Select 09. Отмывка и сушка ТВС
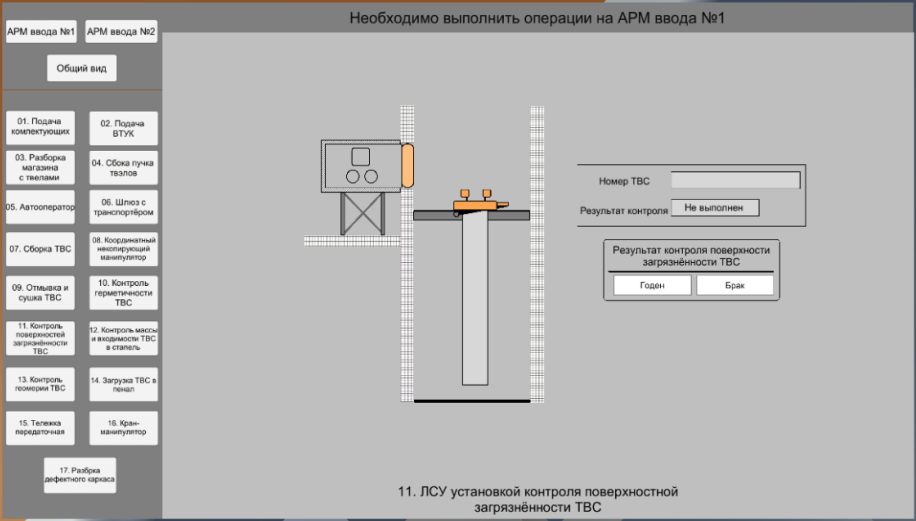The width and height of the screenshot is (916, 521). click(x=40, y=292)
